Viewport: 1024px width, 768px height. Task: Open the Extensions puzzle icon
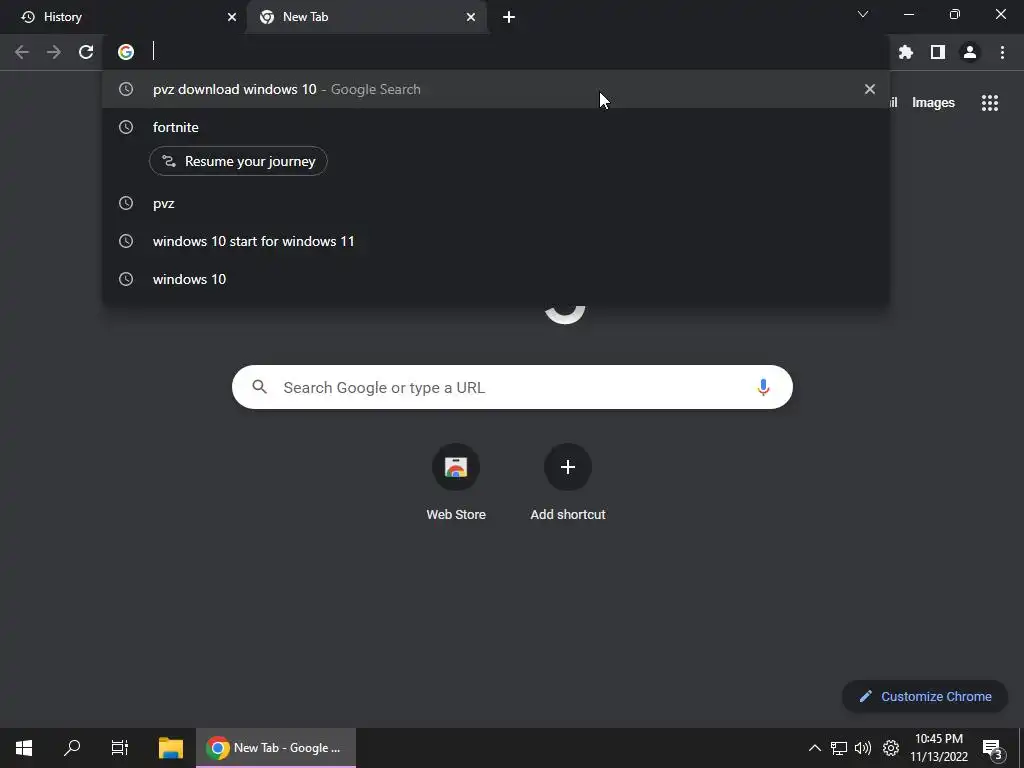coord(906,52)
